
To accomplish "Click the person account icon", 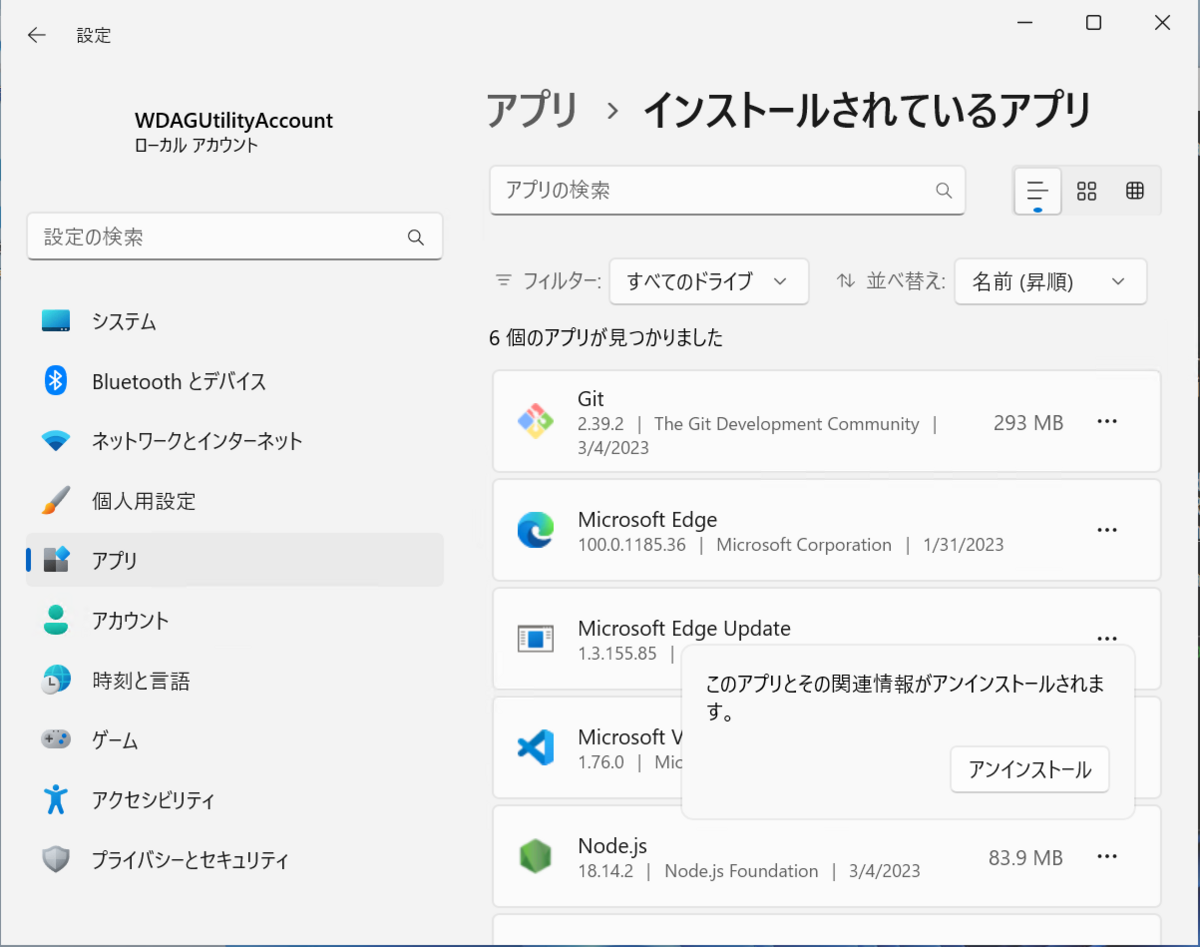I will tap(56, 620).
